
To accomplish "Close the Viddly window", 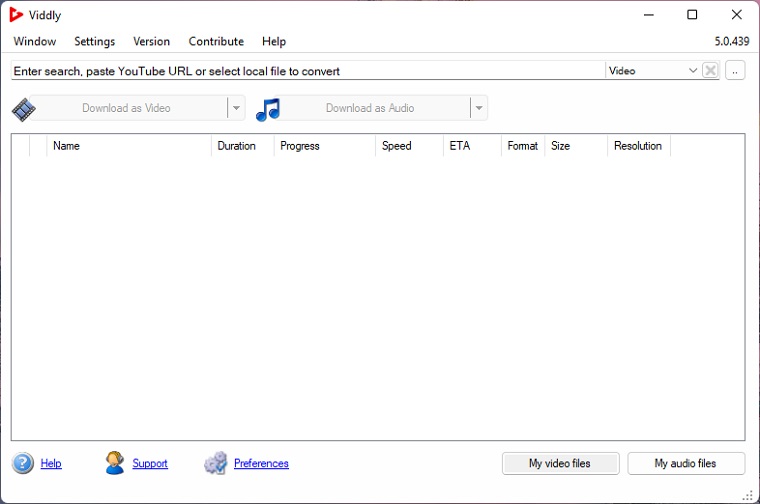I will [x=736, y=15].
